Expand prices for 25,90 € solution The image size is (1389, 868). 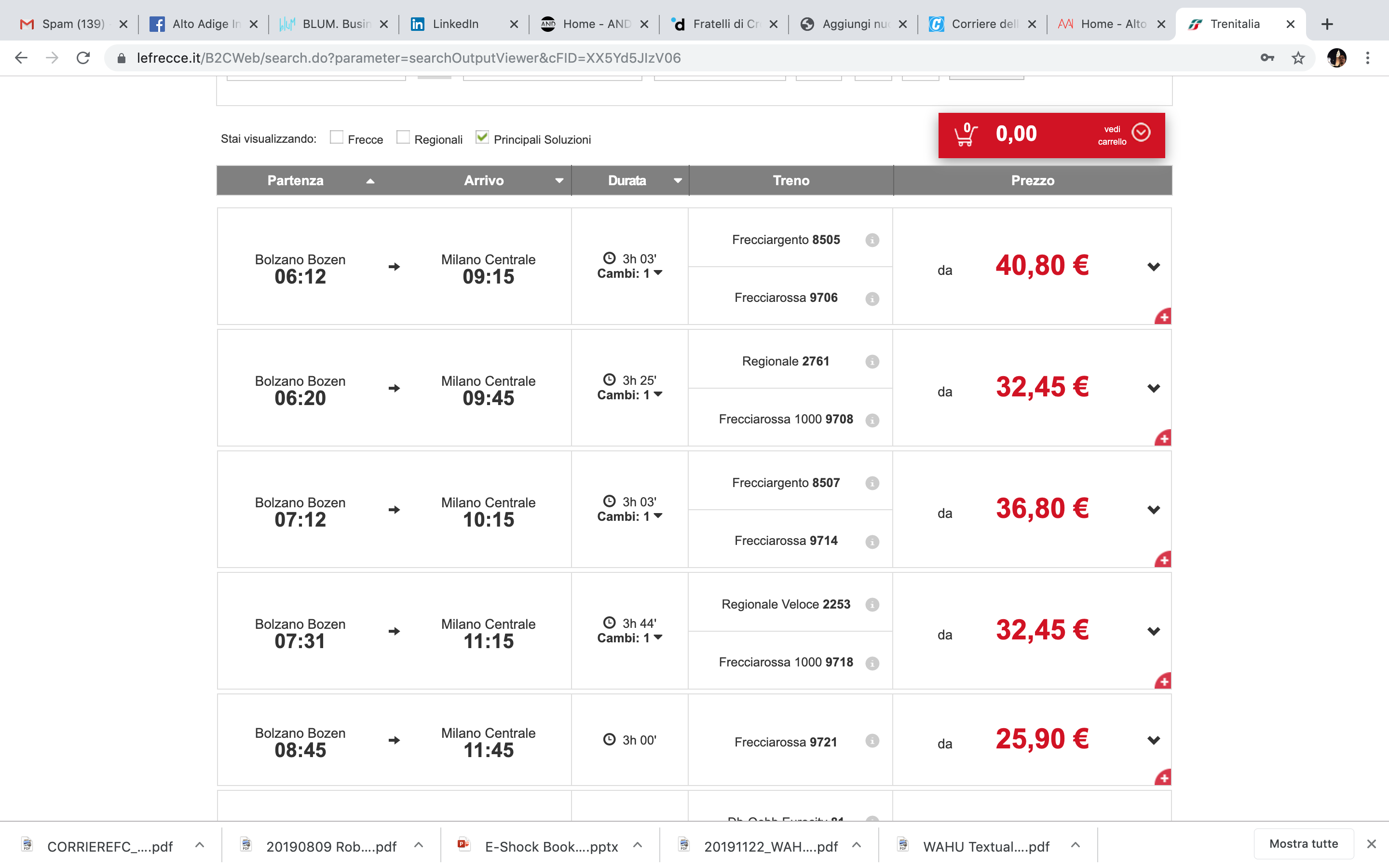(1154, 741)
